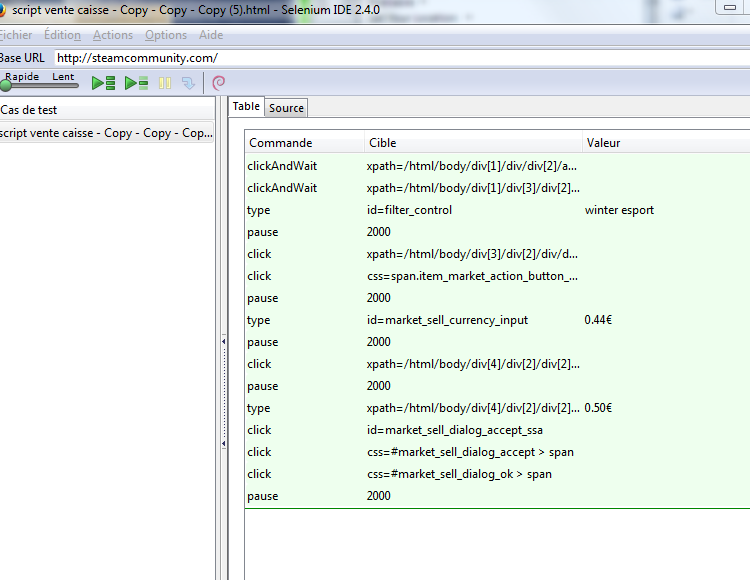Select the script vente caisse test case
This screenshot has height=580, width=750.
105,133
